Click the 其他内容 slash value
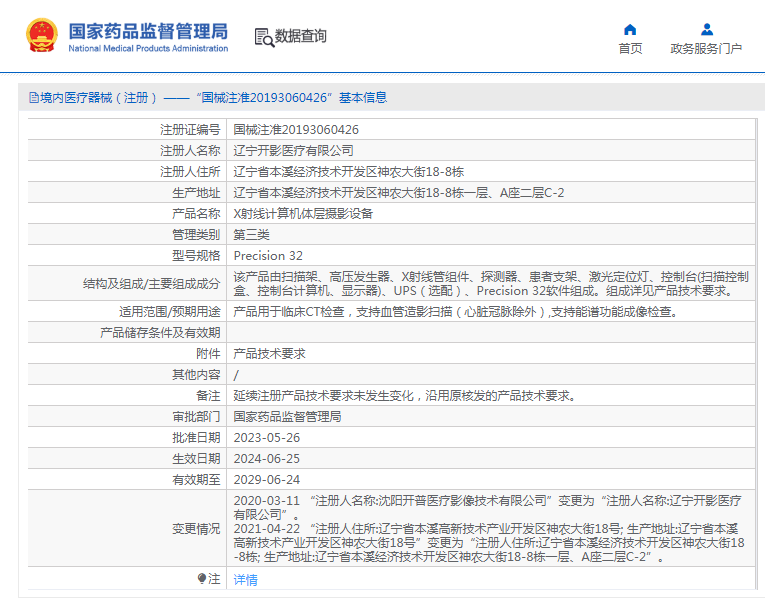This screenshot has height=606, width=765. 236,375
